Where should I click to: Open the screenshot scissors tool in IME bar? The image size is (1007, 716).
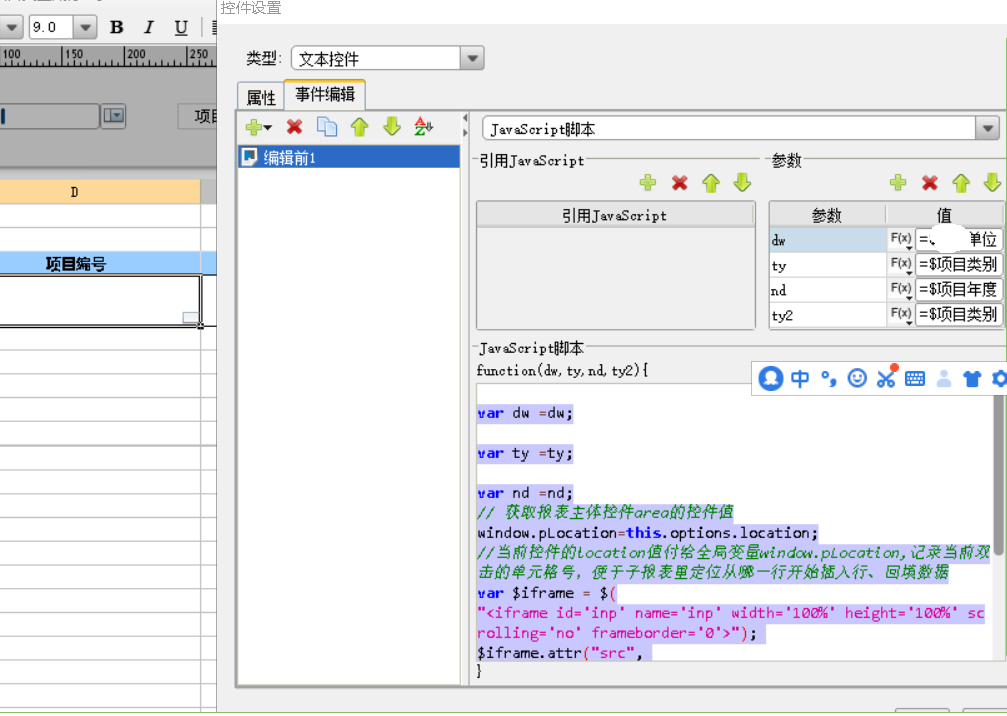(886, 378)
